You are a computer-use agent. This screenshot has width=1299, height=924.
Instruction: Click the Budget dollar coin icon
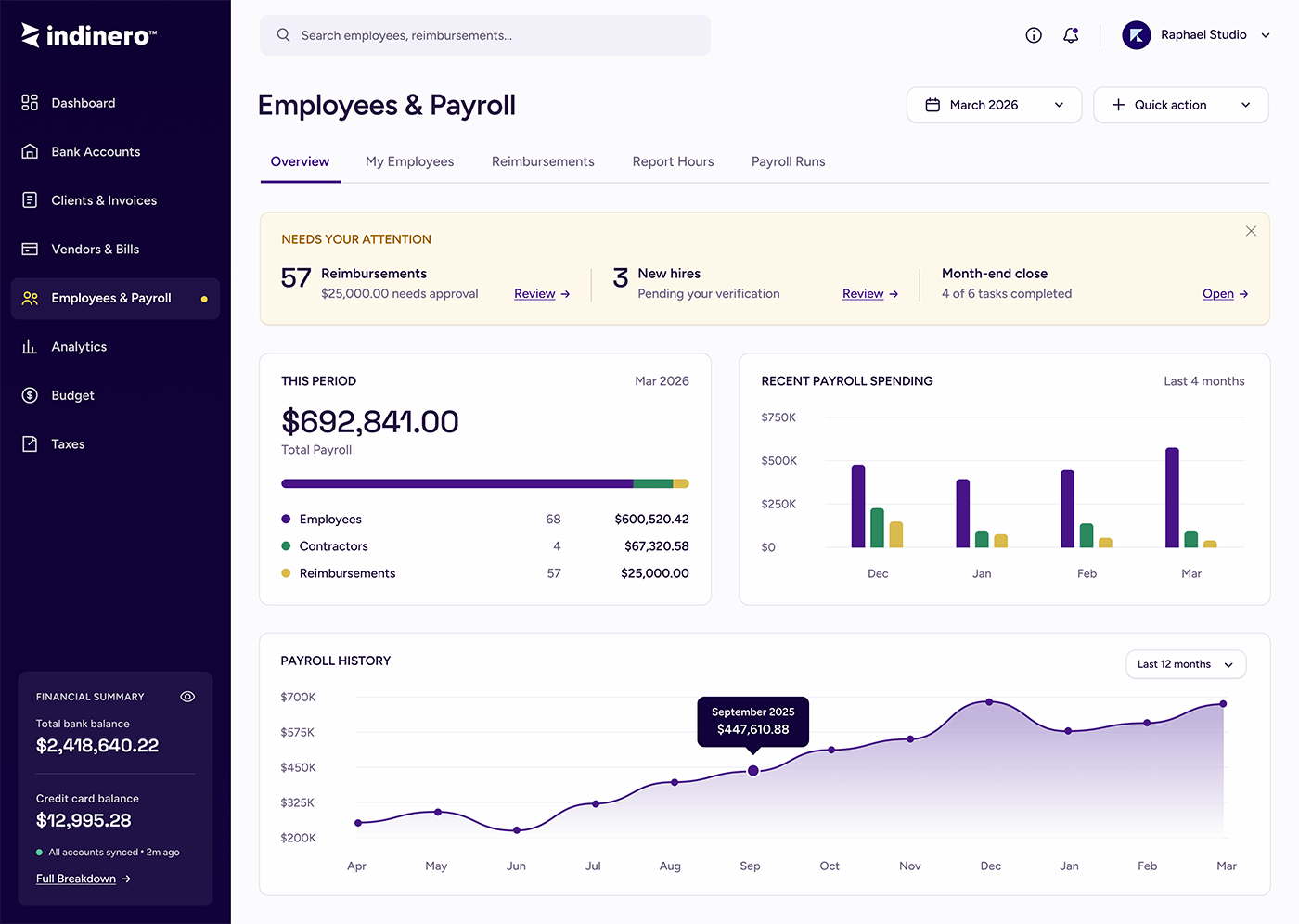tap(30, 395)
